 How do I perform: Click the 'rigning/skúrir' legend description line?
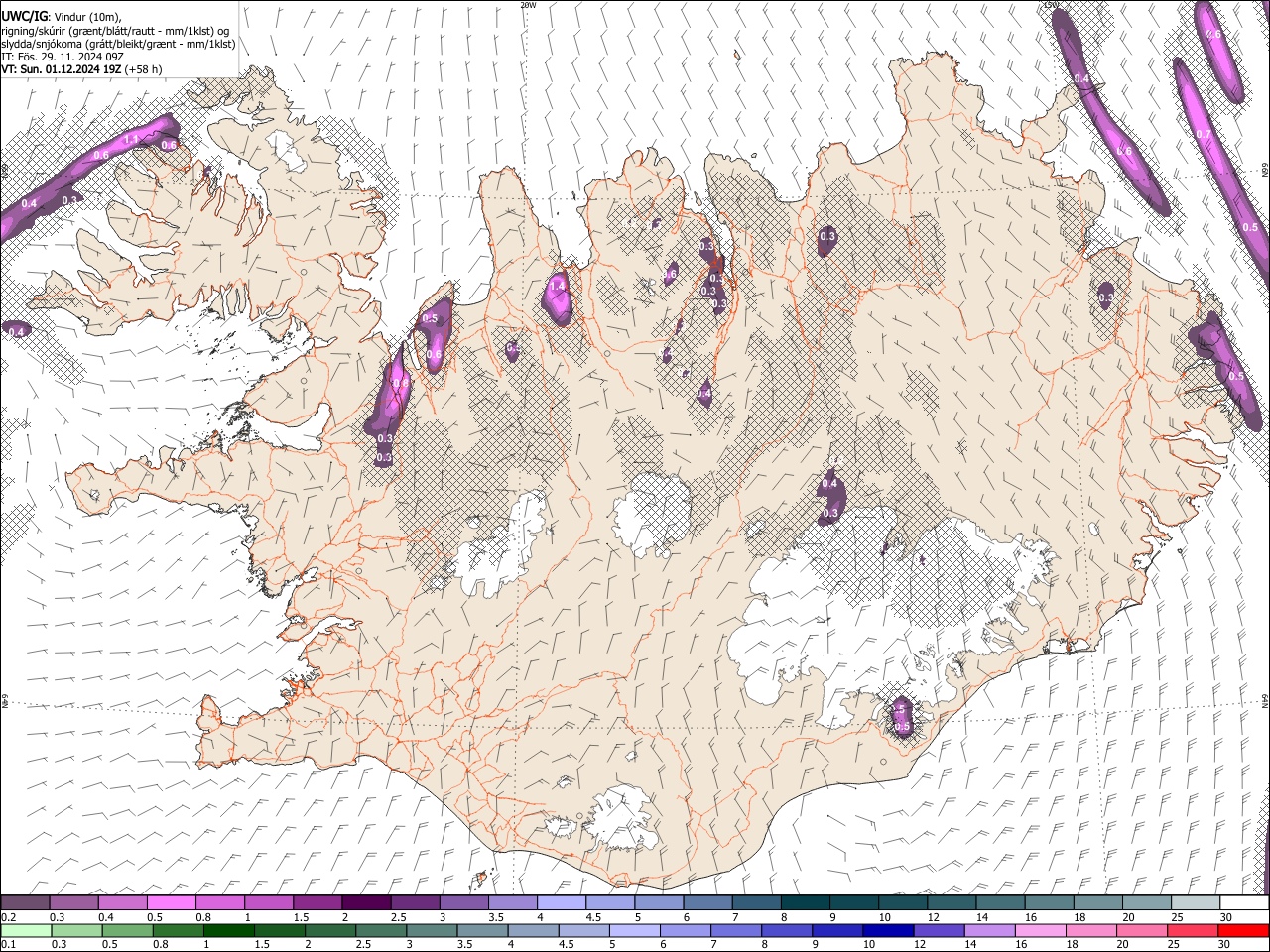tap(115, 31)
